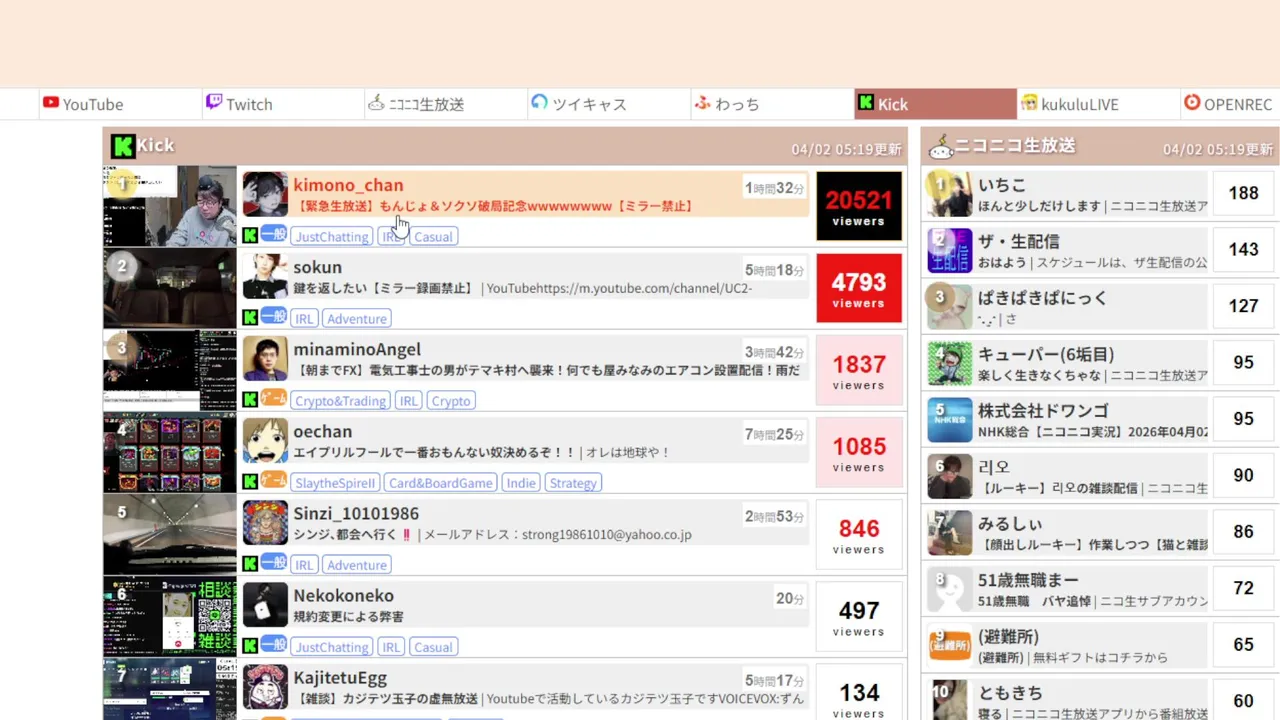Switch to the Twitch tab
The height and width of the screenshot is (720, 1280).
283,104
